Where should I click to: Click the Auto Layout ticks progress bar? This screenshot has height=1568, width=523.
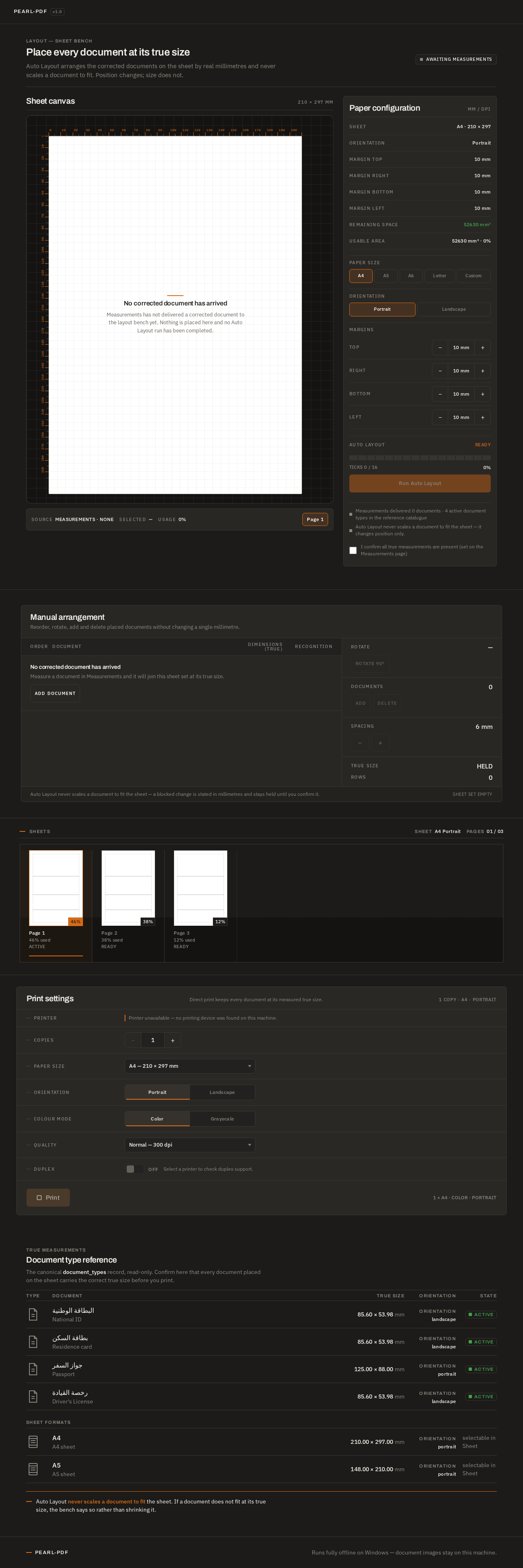click(420, 457)
